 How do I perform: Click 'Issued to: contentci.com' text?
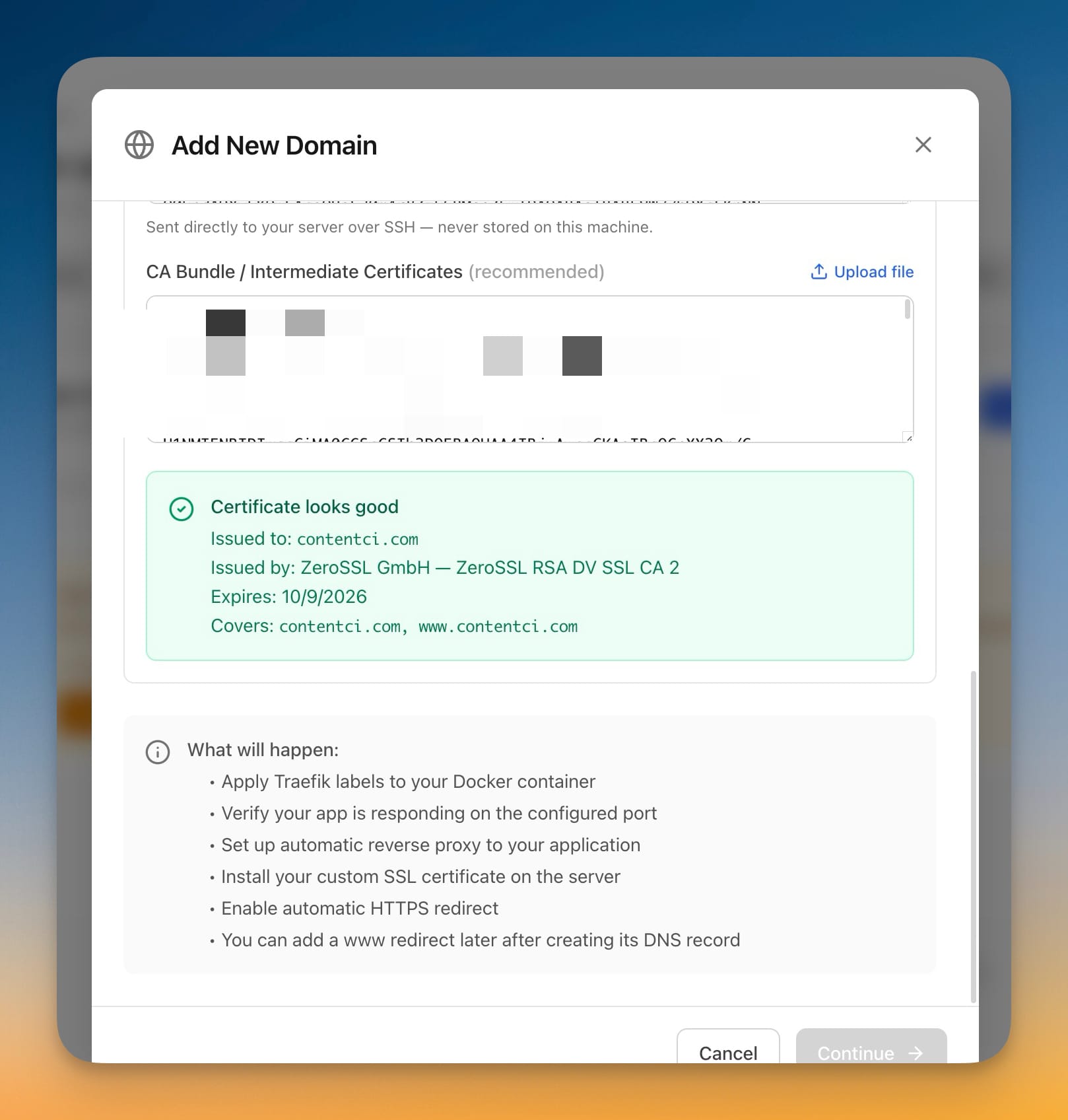coord(314,539)
